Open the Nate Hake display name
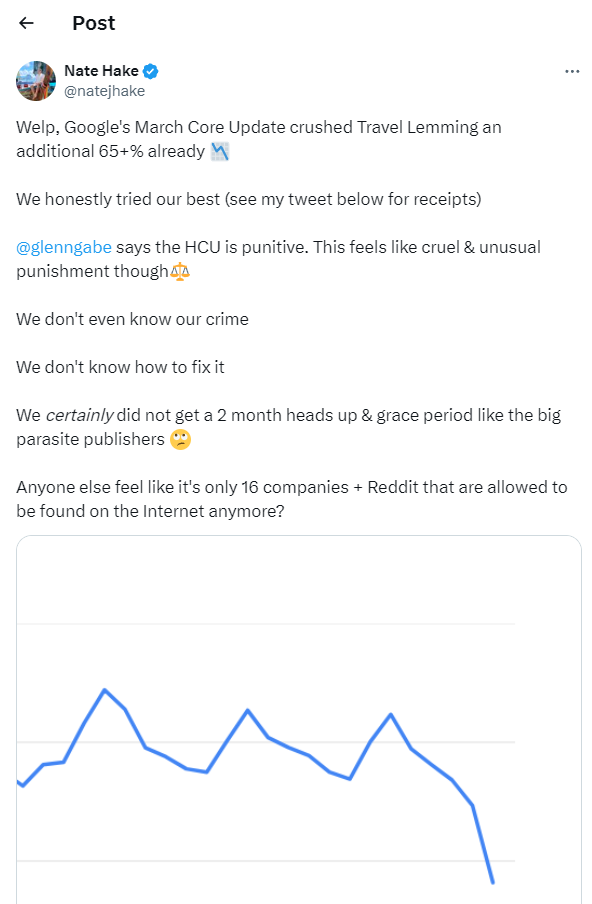Image resolution: width=592 pixels, height=904 pixels. (x=101, y=71)
